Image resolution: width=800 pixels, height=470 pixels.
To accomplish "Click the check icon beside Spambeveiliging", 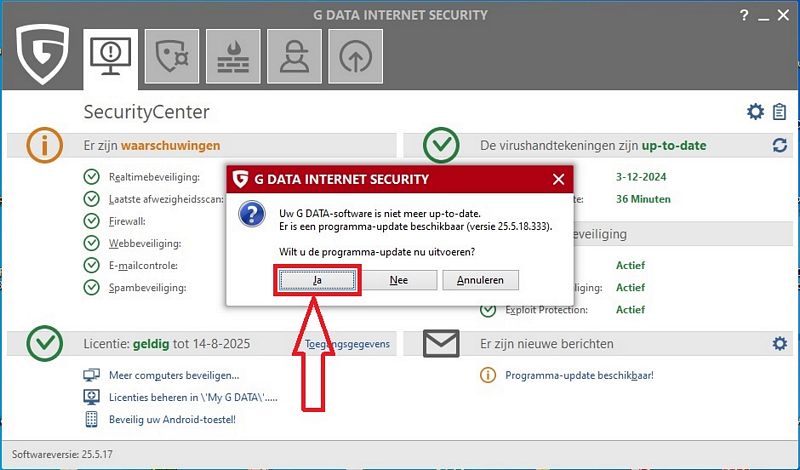I will tap(91, 287).
